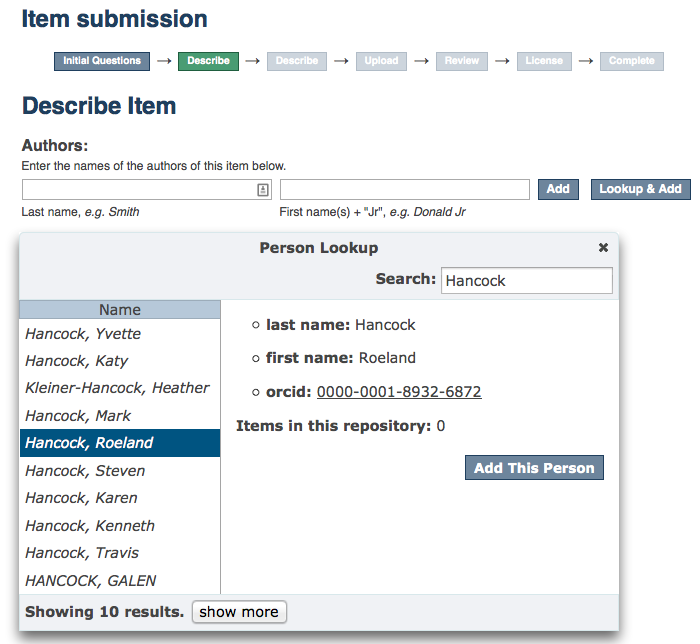Close the Person Lookup dialog

point(603,247)
